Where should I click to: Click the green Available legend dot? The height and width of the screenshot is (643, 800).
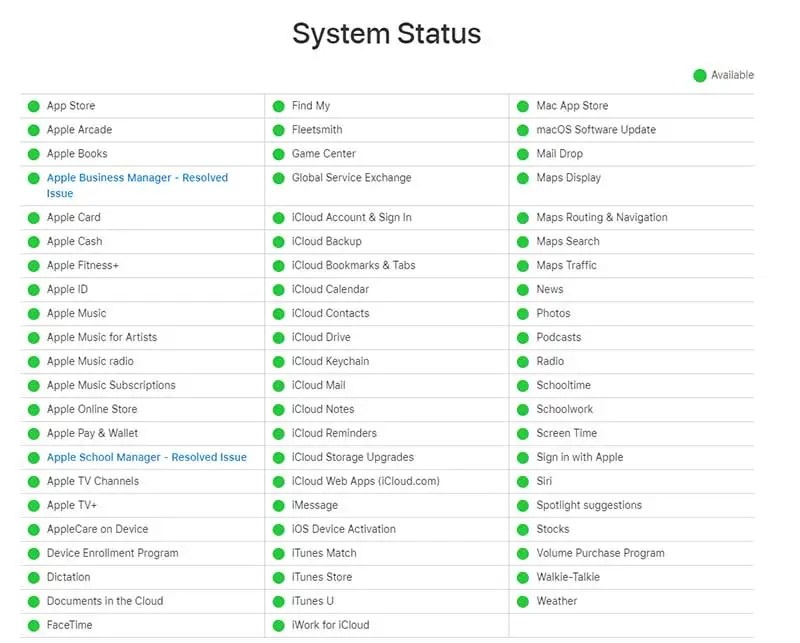click(x=701, y=75)
